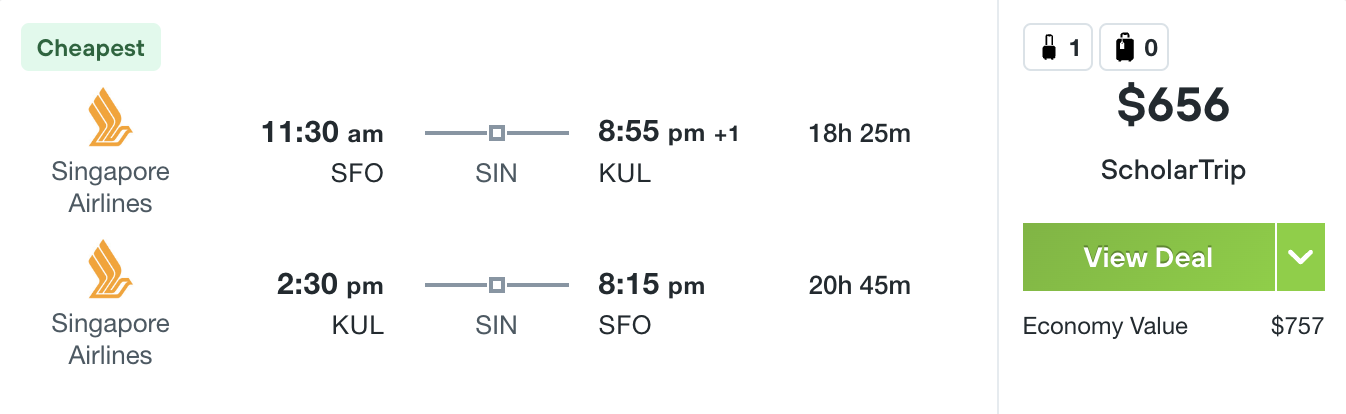Click the Singapore Airlines logo on outbound flight
The width and height of the screenshot is (1346, 414).
(111, 118)
